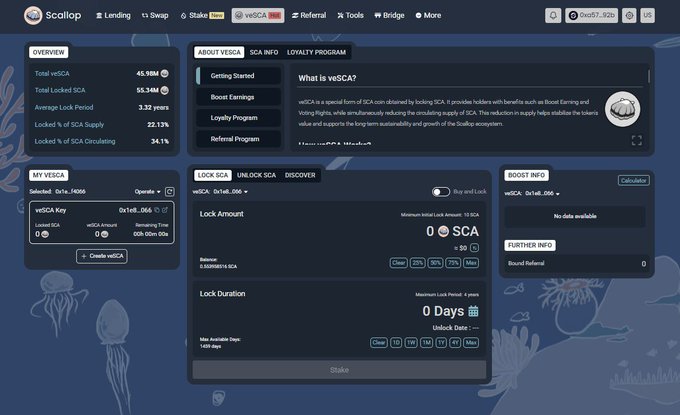Switch the USD value conversion icon

[x=474, y=248]
